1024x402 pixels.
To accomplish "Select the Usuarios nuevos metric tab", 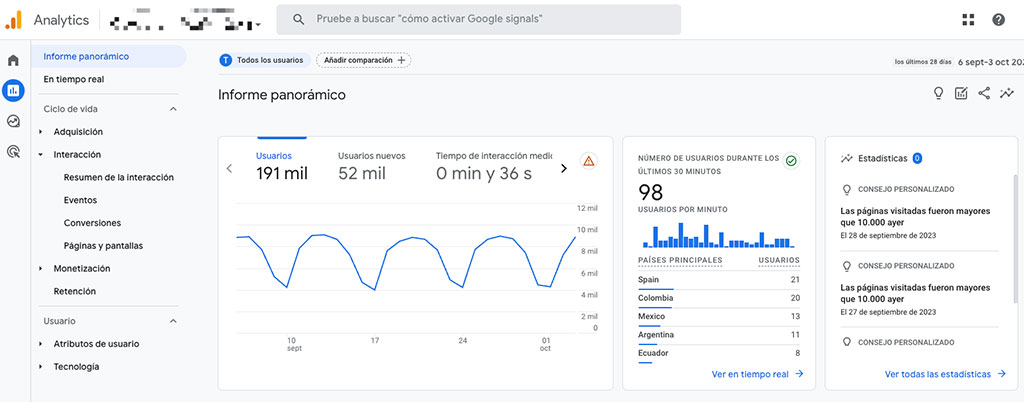I will point(371,166).
